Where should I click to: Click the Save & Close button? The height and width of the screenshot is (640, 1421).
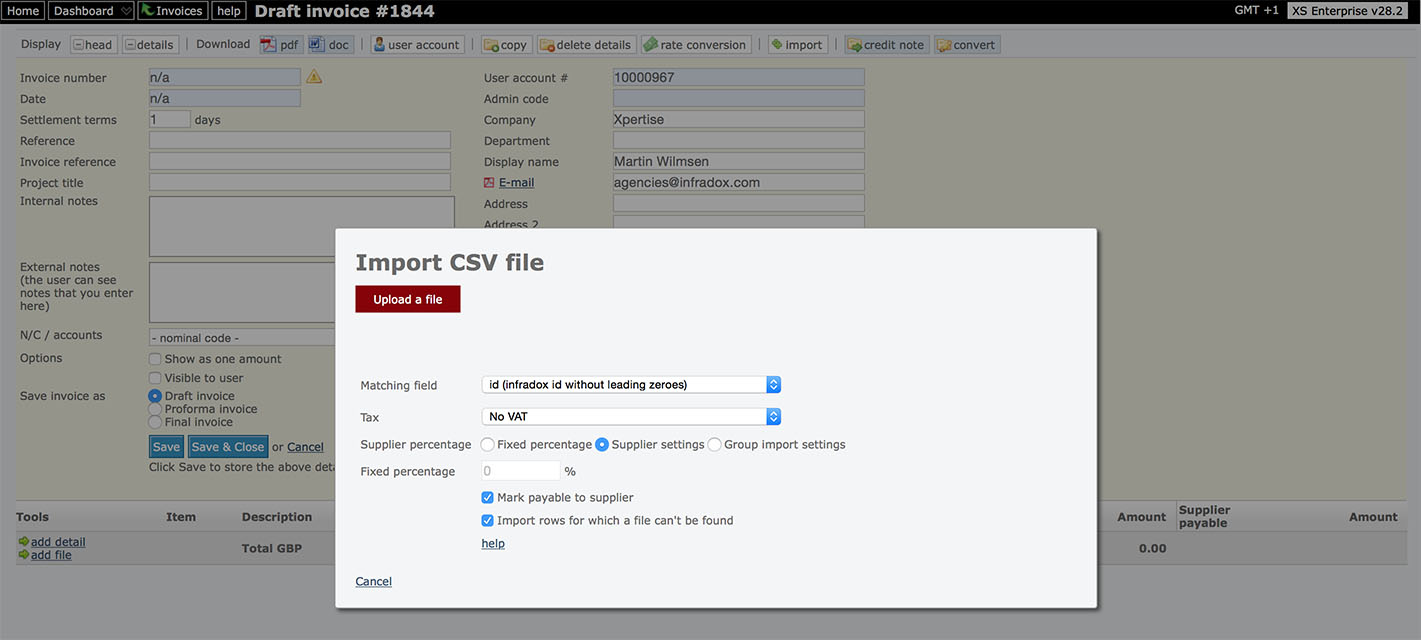(228, 447)
